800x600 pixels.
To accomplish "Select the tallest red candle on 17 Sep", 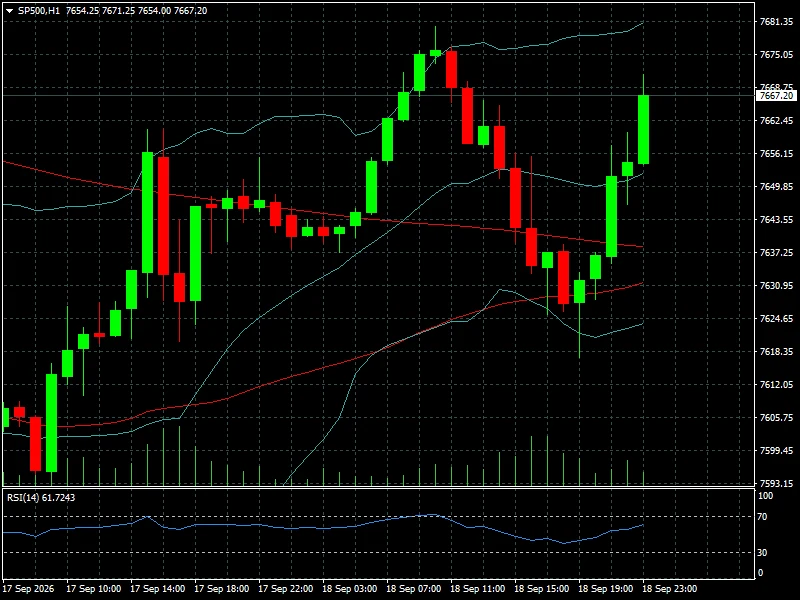I will click(x=163, y=216).
